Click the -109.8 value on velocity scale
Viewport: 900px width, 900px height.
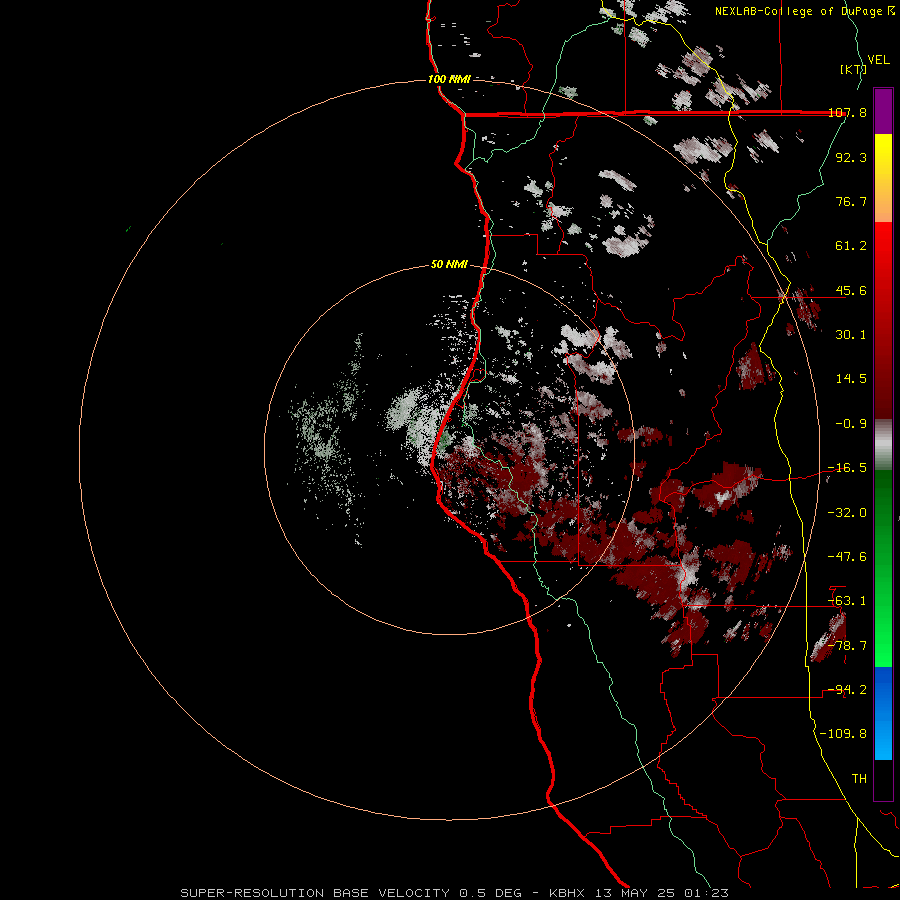pos(843,734)
